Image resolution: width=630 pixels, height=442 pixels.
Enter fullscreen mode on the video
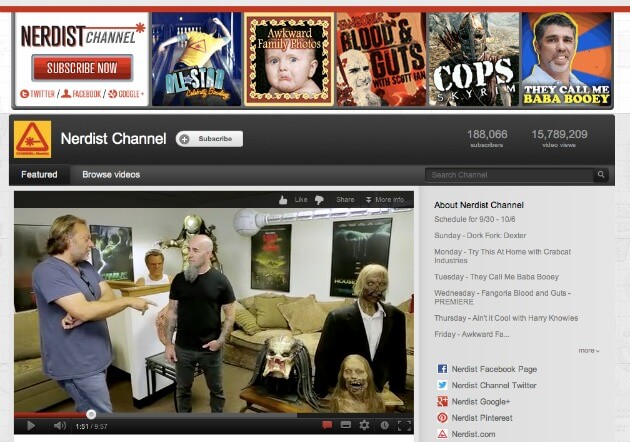(403, 425)
